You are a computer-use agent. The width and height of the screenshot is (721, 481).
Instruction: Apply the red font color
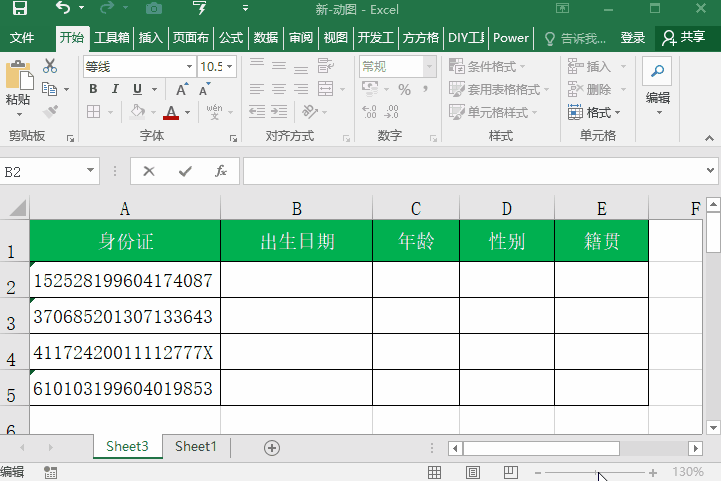coord(171,112)
